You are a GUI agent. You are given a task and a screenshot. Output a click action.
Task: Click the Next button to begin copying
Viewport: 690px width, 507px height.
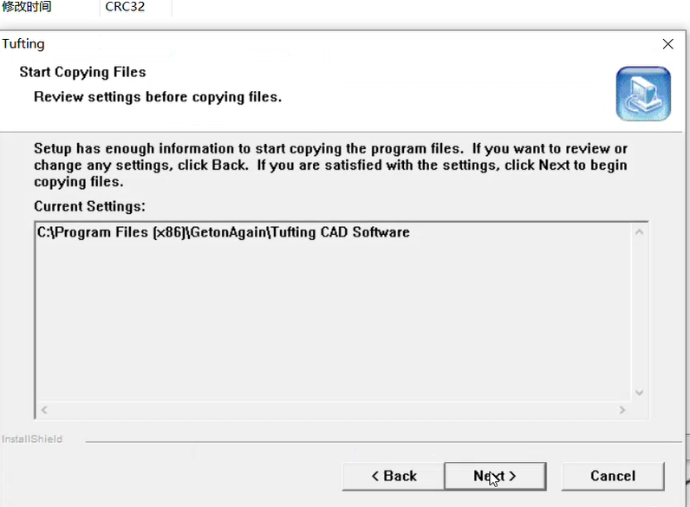tap(495, 476)
